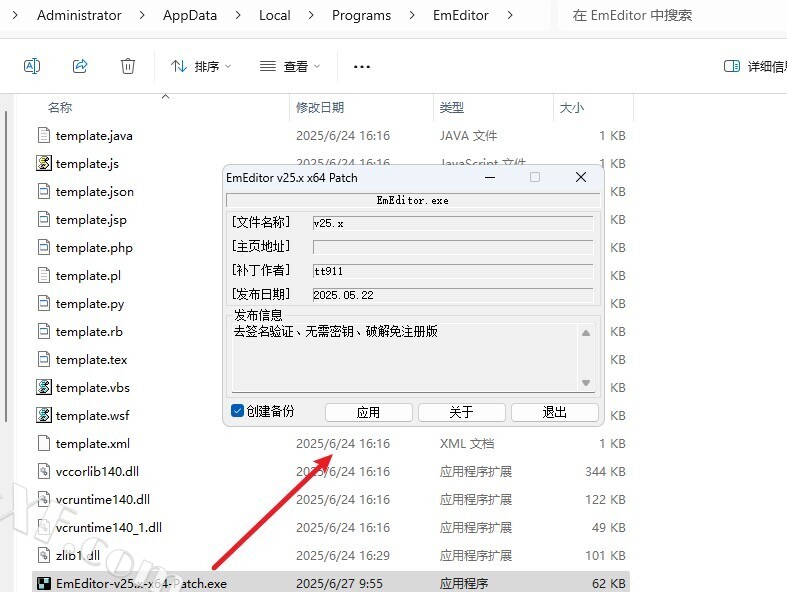Image resolution: width=787 pixels, height=592 pixels.
Task: Click the template.vbs script icon
Action: (x=44, y=387)
